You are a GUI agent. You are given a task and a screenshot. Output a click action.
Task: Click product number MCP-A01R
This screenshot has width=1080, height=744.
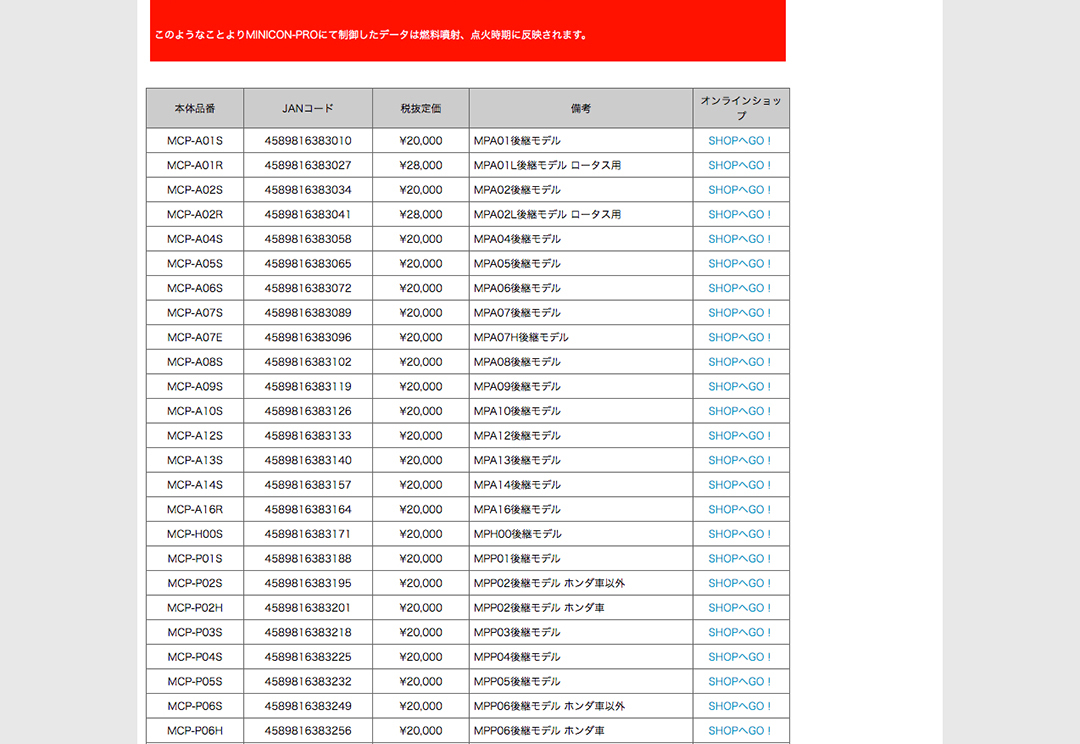[x=195, y=165]
